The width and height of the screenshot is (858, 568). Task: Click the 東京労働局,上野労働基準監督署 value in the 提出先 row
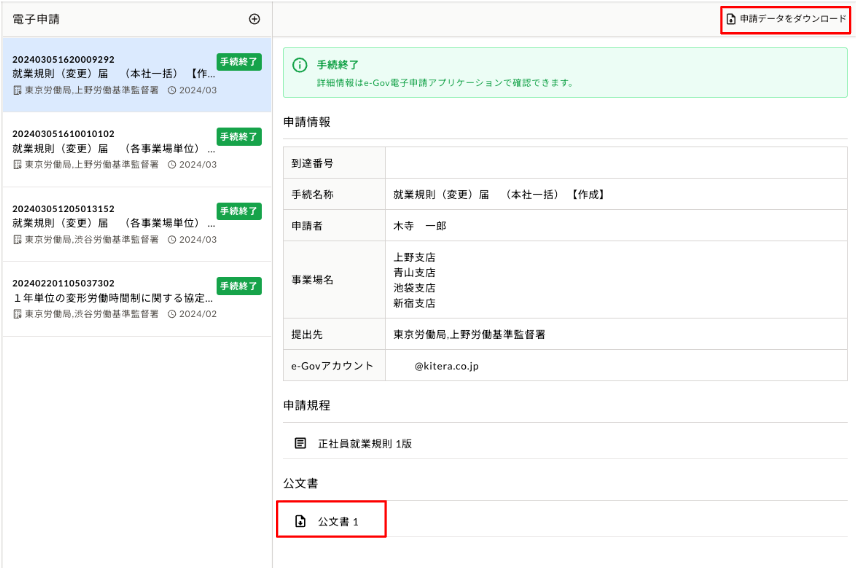coord(468,334)
